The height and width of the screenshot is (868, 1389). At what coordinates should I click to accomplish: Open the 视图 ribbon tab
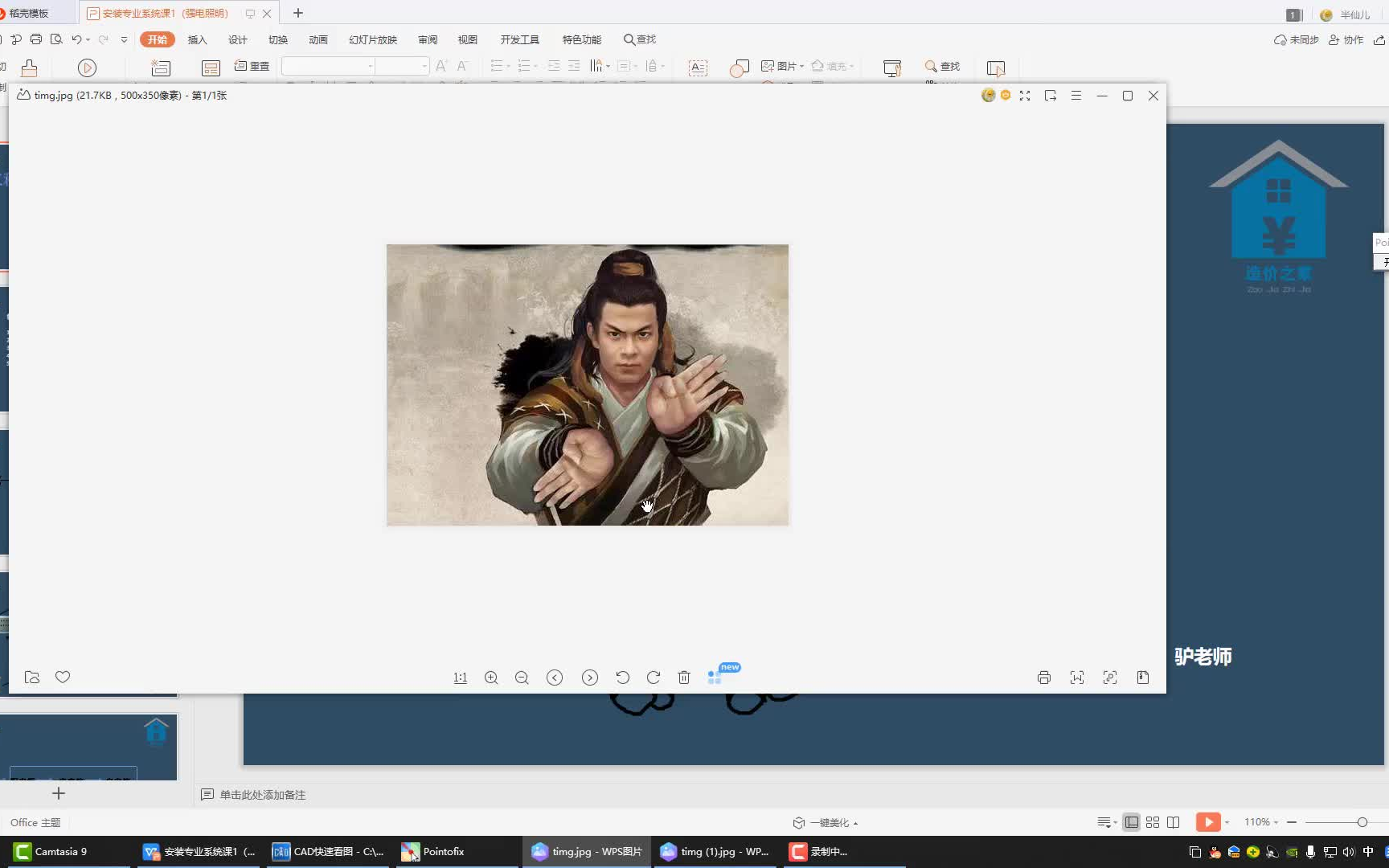(468, 39)
